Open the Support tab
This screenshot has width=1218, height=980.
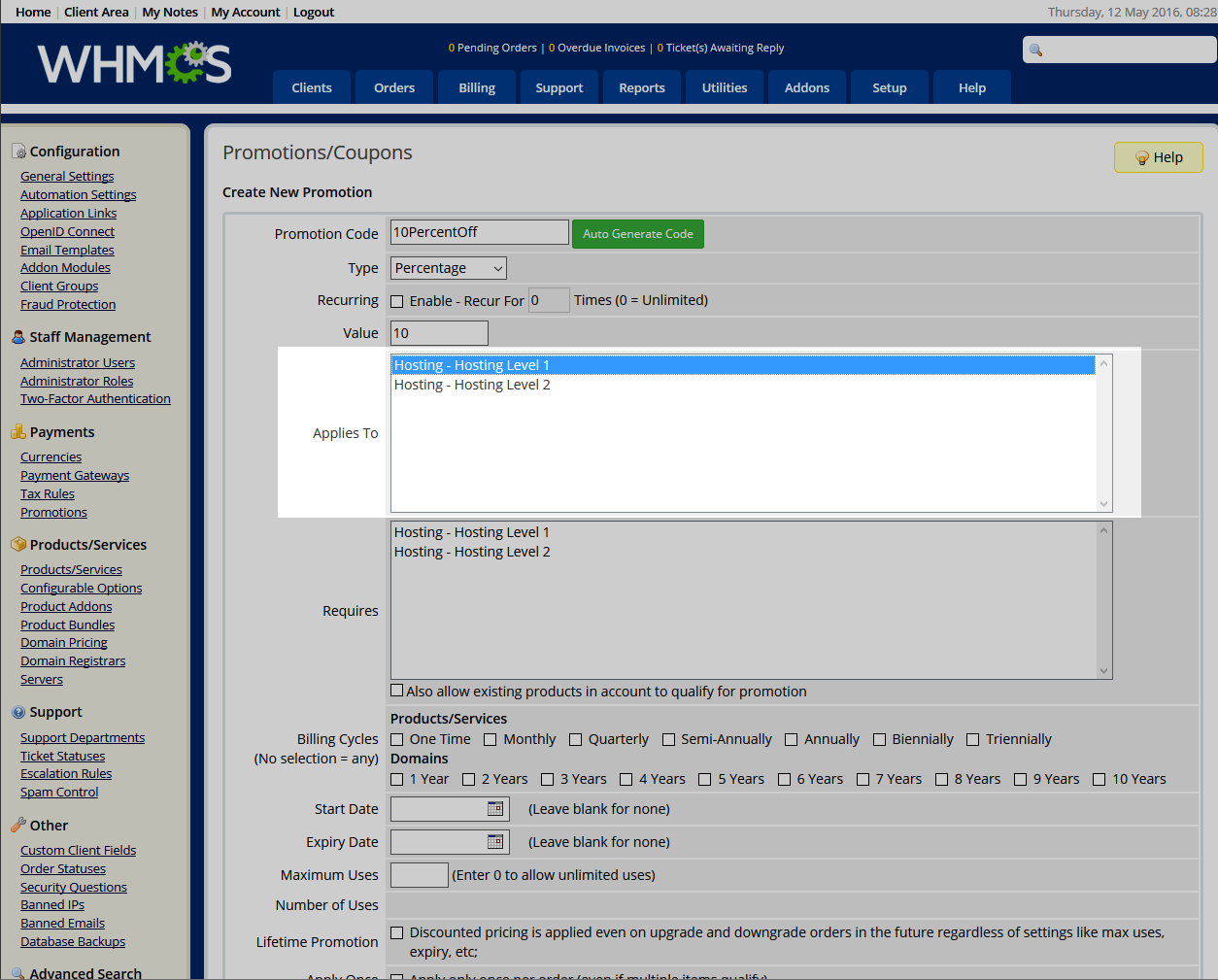[x=559, y=87]
